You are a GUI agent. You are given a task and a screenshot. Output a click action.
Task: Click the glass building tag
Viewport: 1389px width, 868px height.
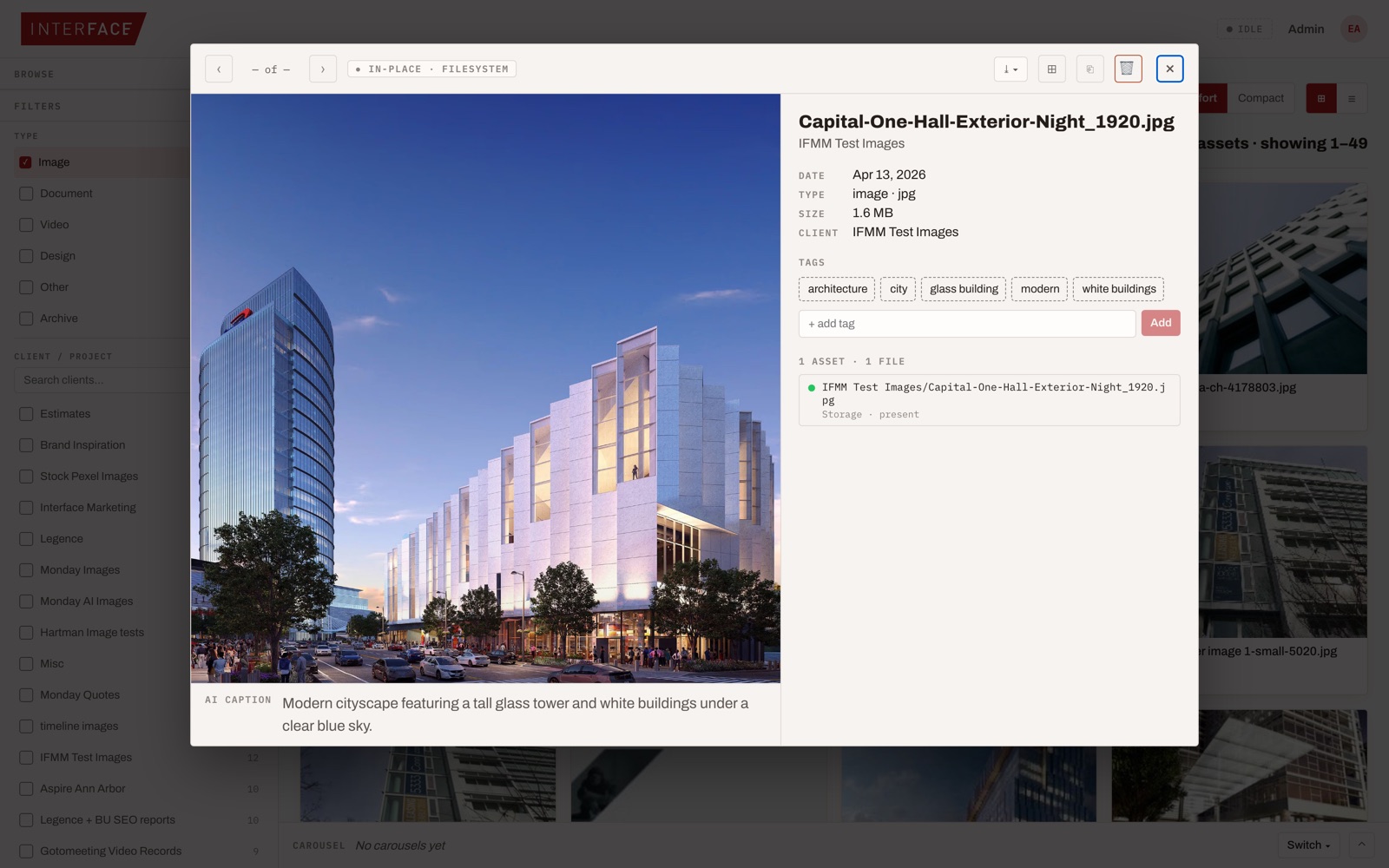coord(964,289)
